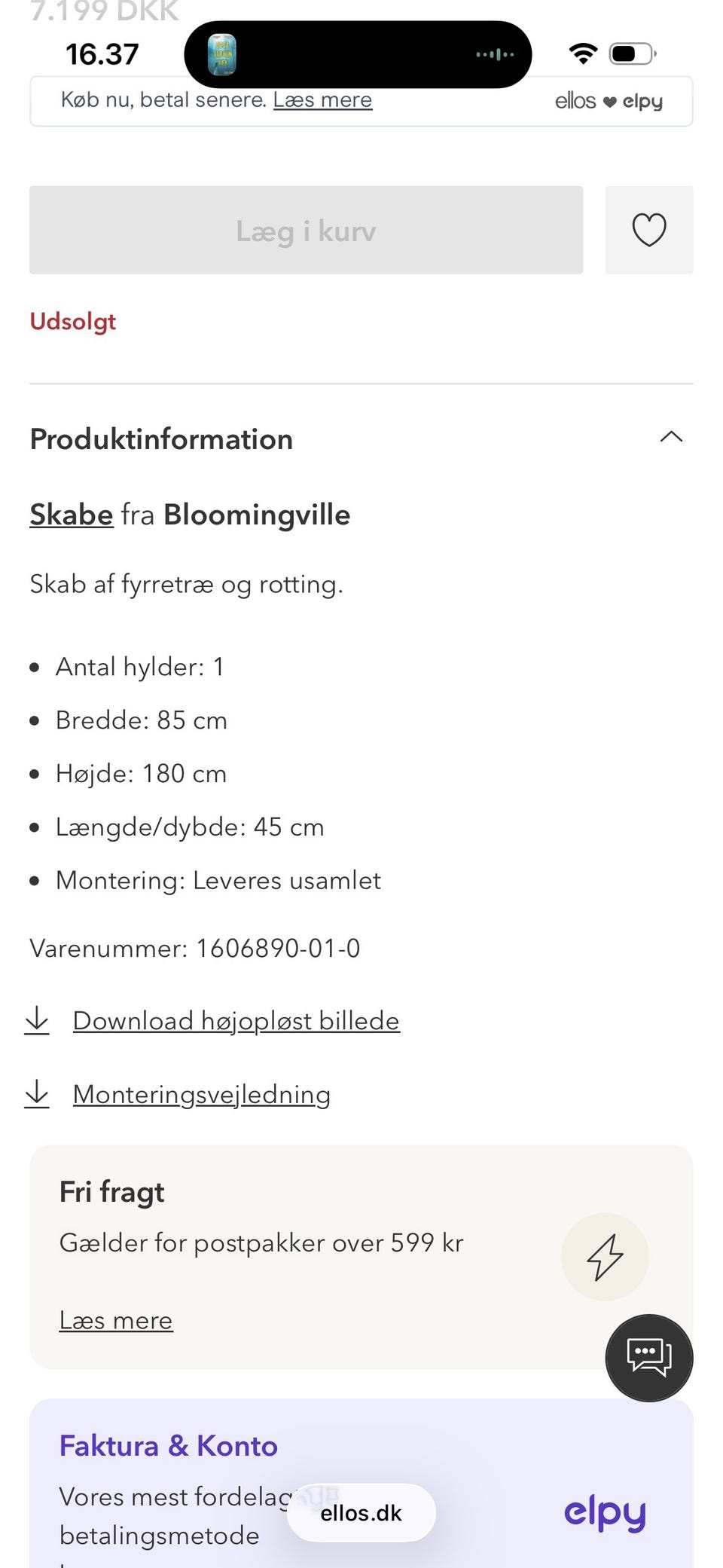Screen dimensions: 723x1568
Task: Tap the Produktinformation heading
Action: [161, 439]
